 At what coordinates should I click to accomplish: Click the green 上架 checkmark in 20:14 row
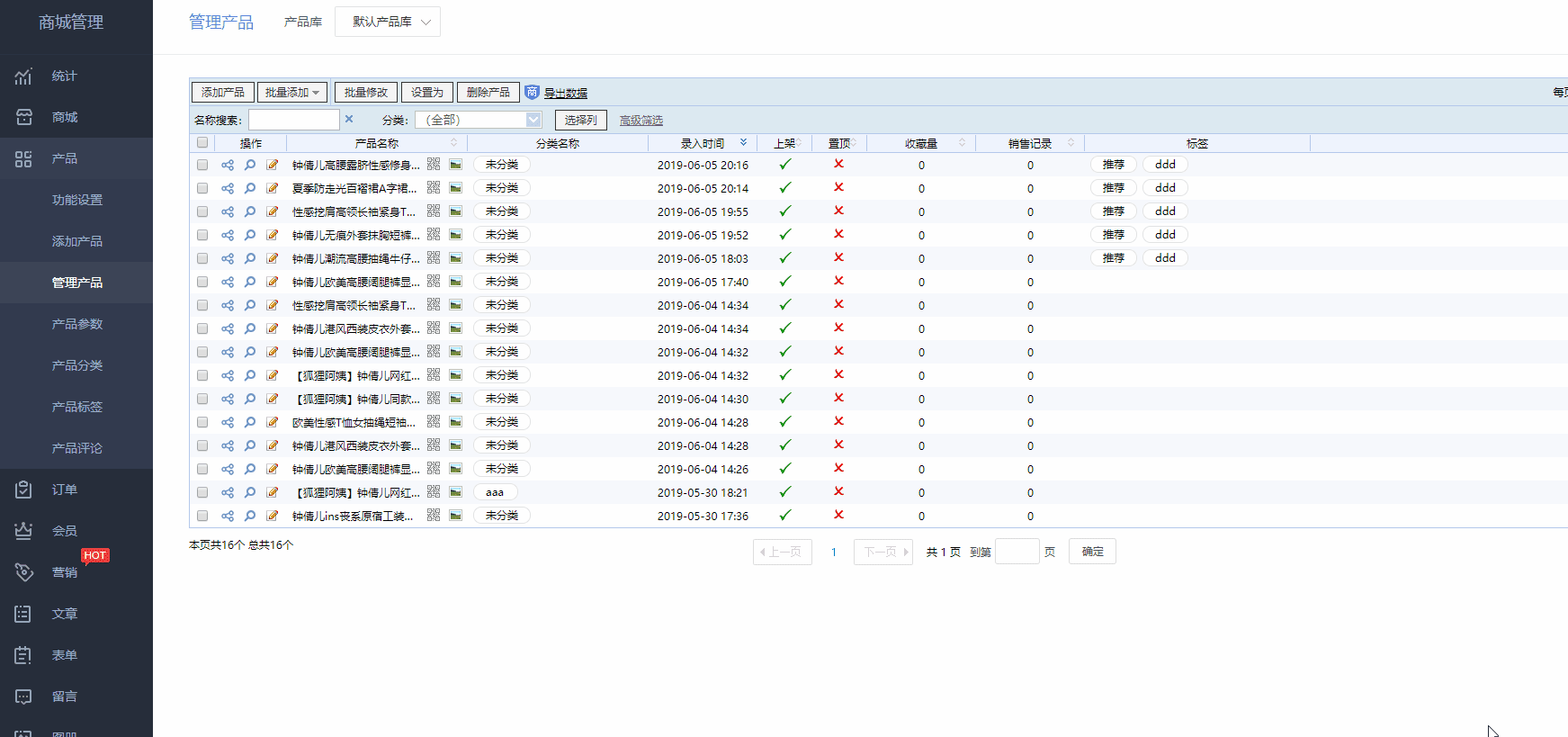coord(785,187)
